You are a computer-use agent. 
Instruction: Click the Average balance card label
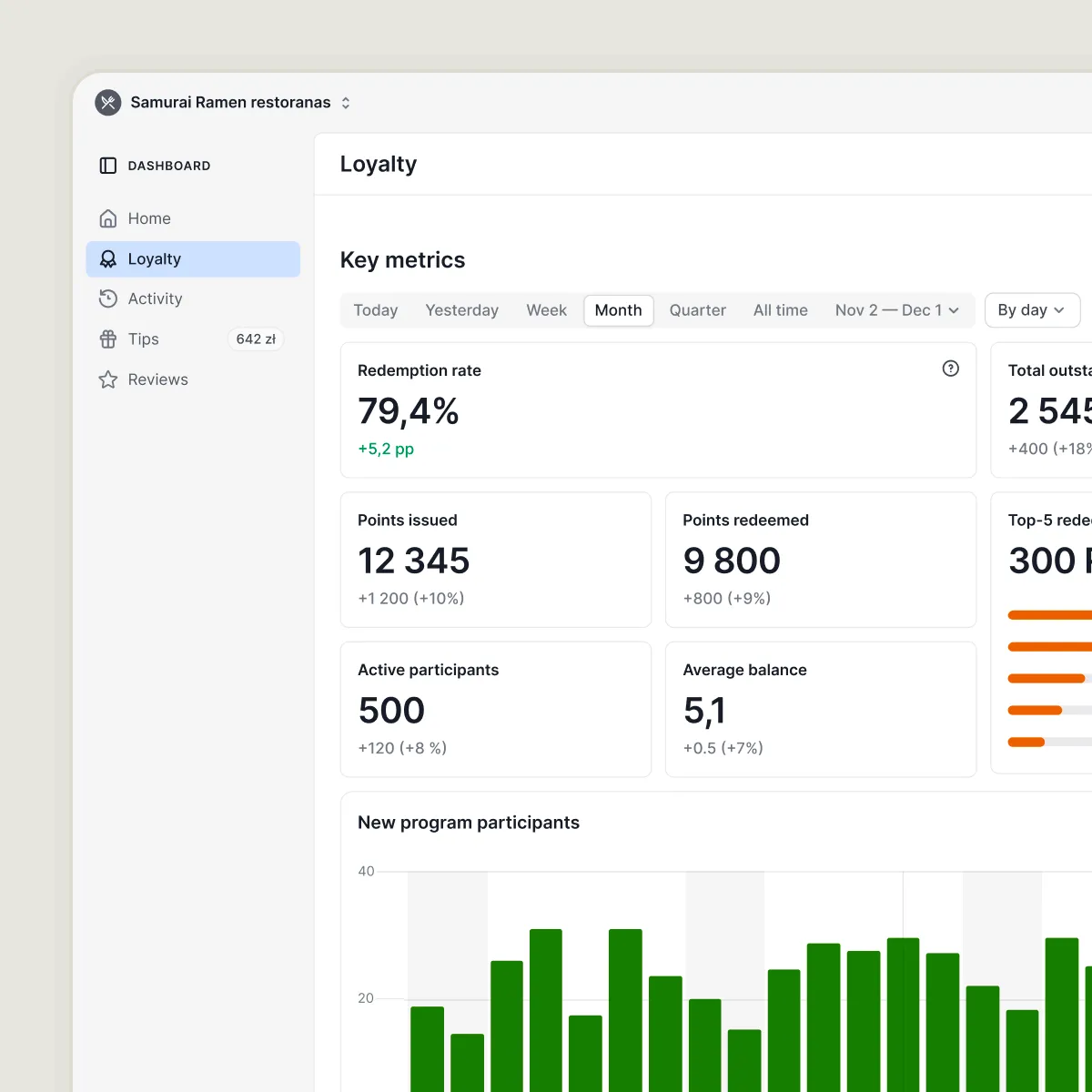click(x=745, y=671)
